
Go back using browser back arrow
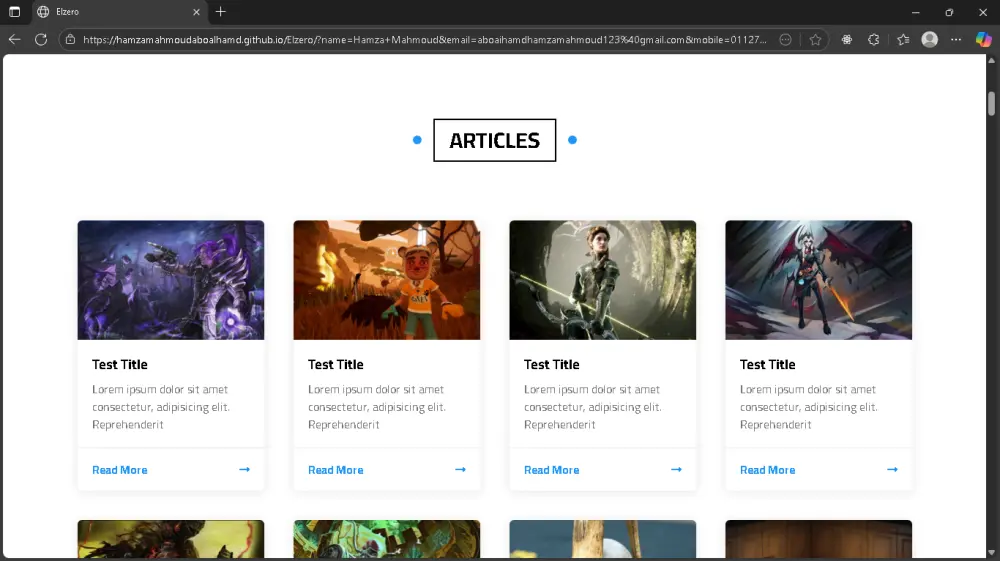14,40
